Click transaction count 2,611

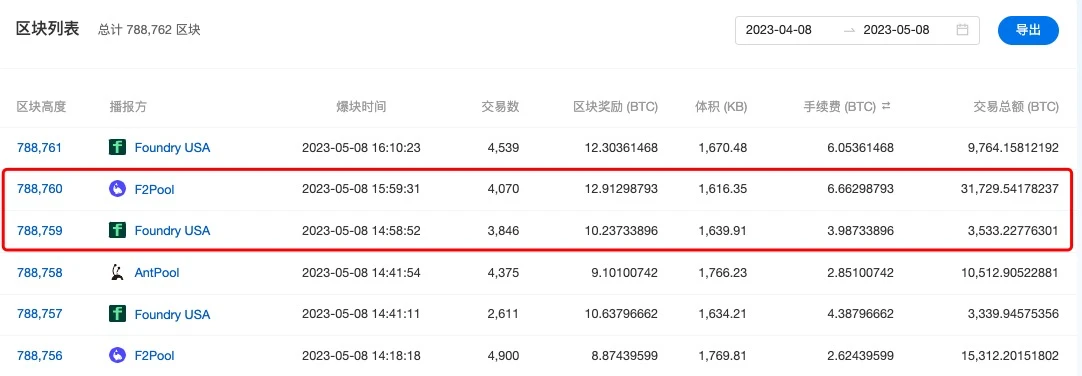click(x=503, y=314)
